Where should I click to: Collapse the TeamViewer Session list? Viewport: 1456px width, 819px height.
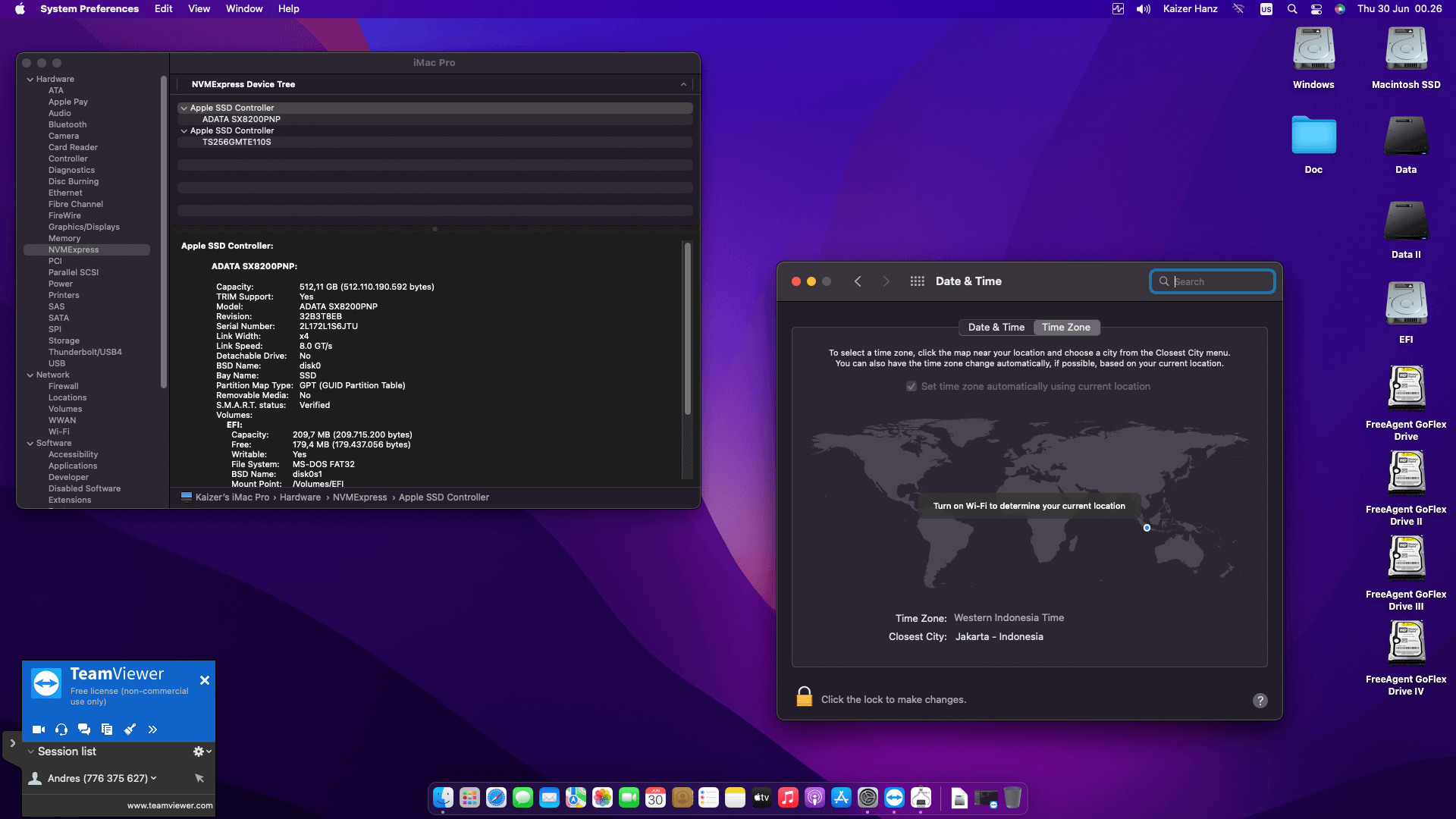point(31,752)
